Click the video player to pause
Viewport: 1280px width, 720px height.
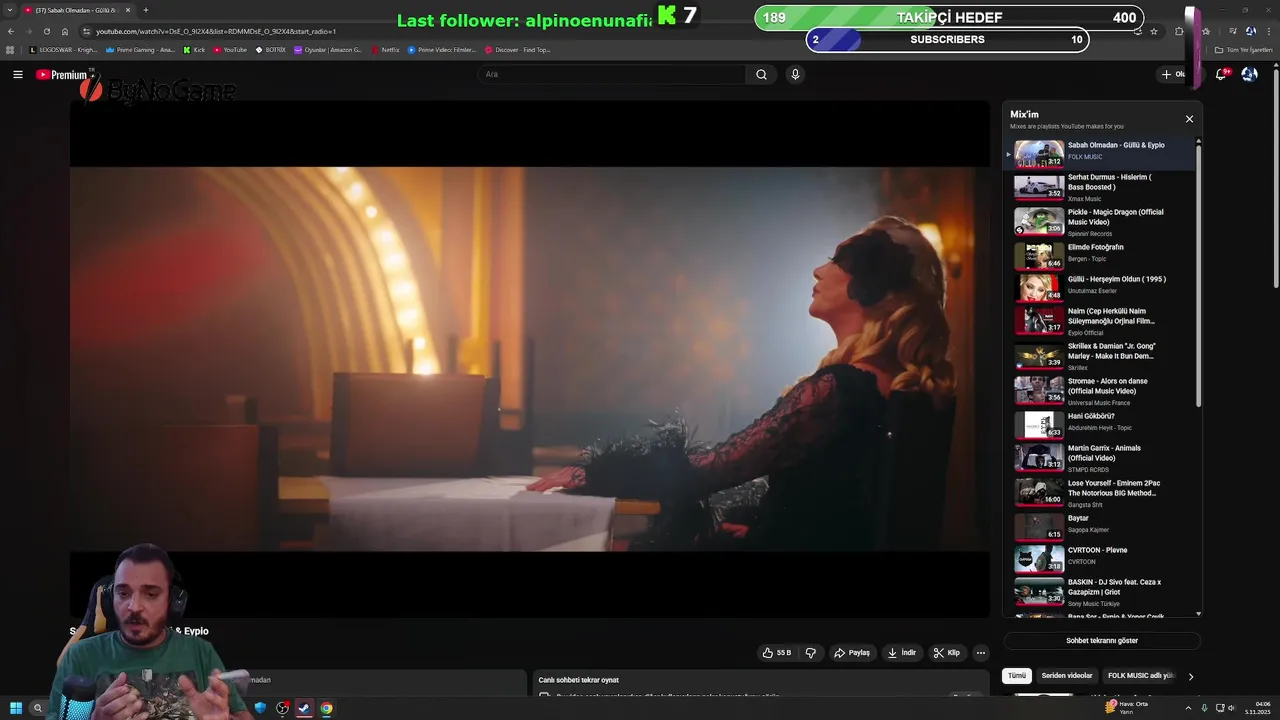(530, 358)
